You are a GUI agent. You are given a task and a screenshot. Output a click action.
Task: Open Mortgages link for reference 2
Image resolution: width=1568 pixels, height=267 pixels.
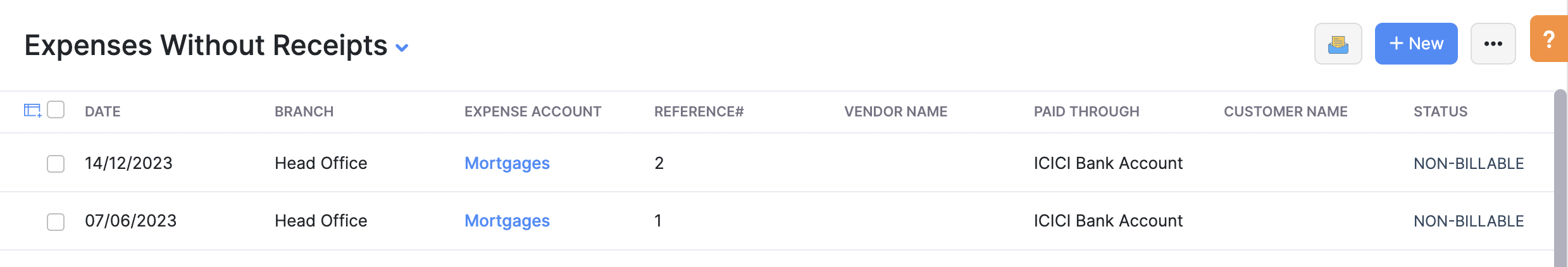click(x=507, y=163)
